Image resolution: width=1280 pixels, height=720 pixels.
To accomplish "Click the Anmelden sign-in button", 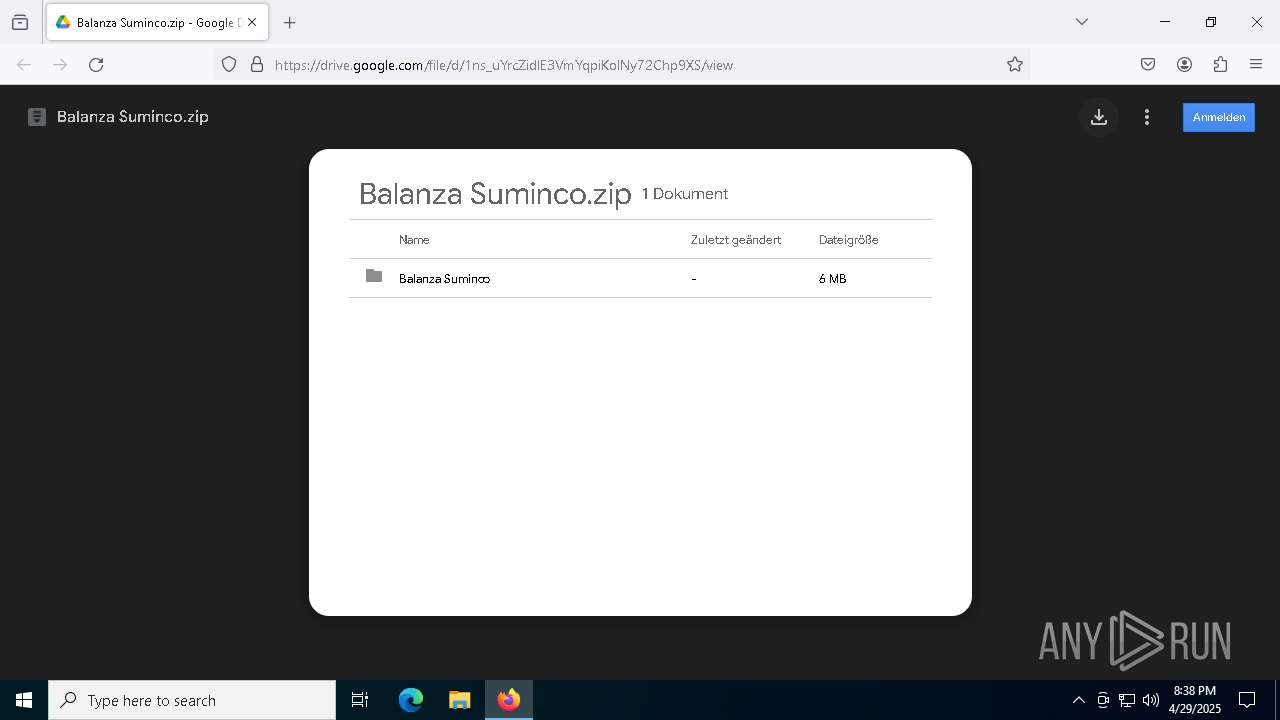I will click(x=1218, y=117).
